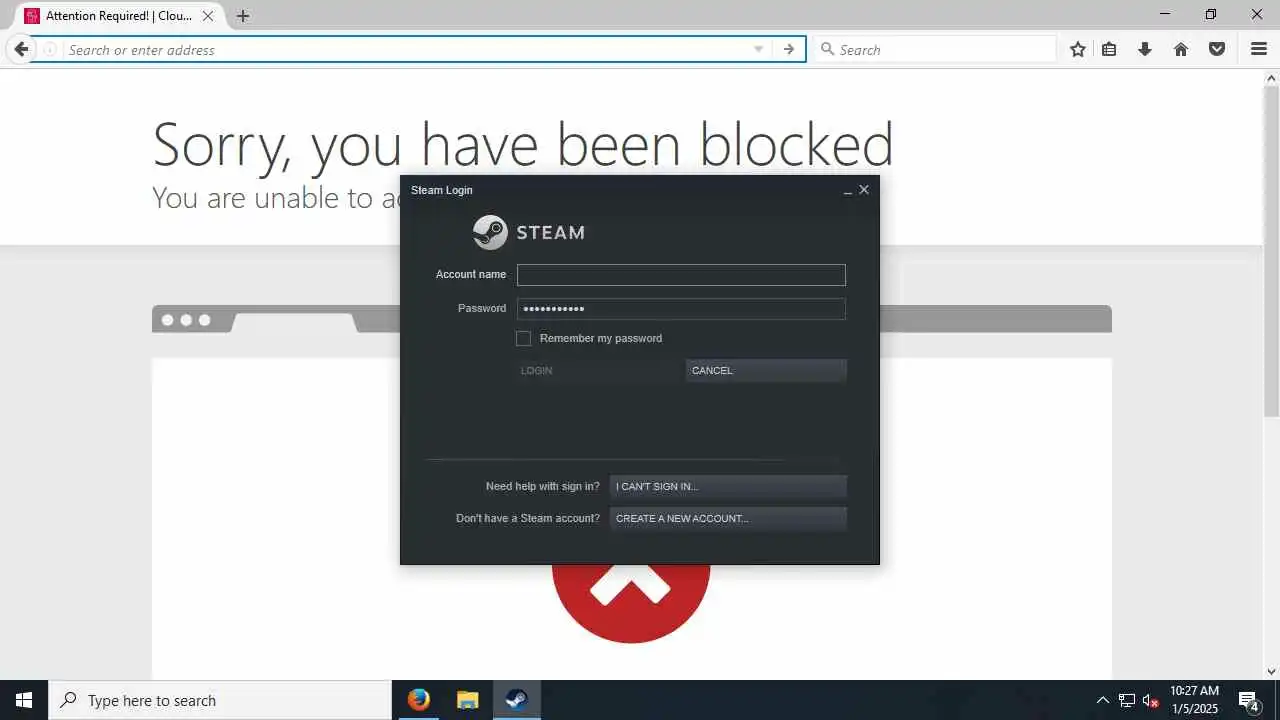Viewport: 1280px width, 720px height.
Task: Click the 'Sorry, you have been blocked' heading
Action: click(523, 144)
